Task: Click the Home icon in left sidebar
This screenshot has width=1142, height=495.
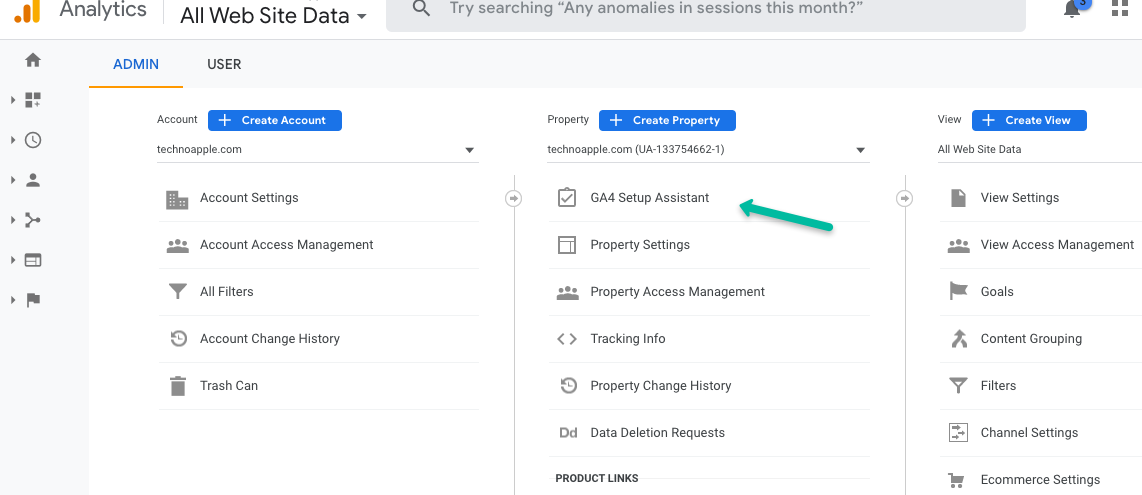Action: pyautogui.click(x=33, y=60)
